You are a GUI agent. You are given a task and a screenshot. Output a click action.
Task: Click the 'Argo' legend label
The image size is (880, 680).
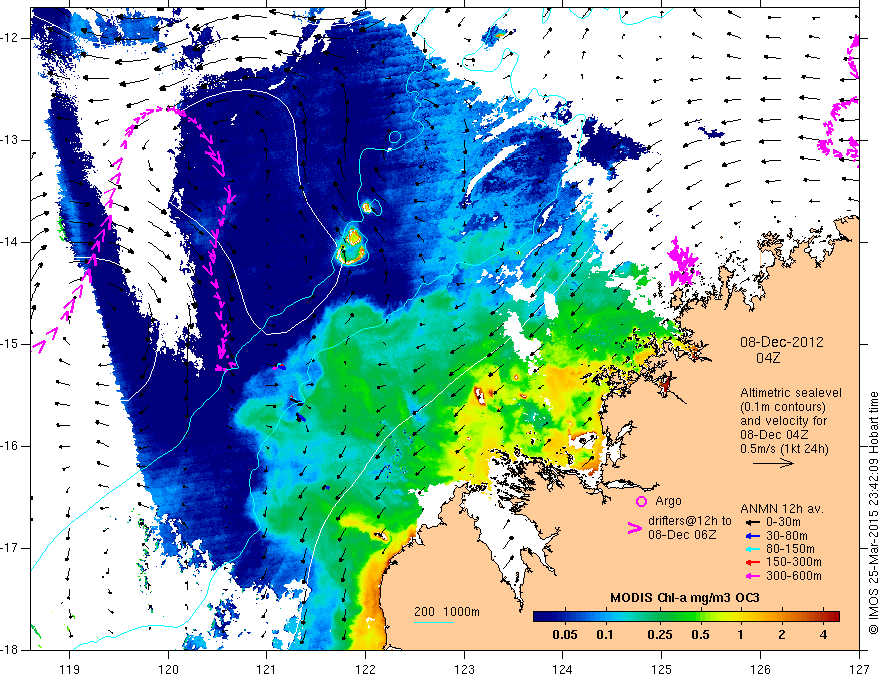click(668, 501)
